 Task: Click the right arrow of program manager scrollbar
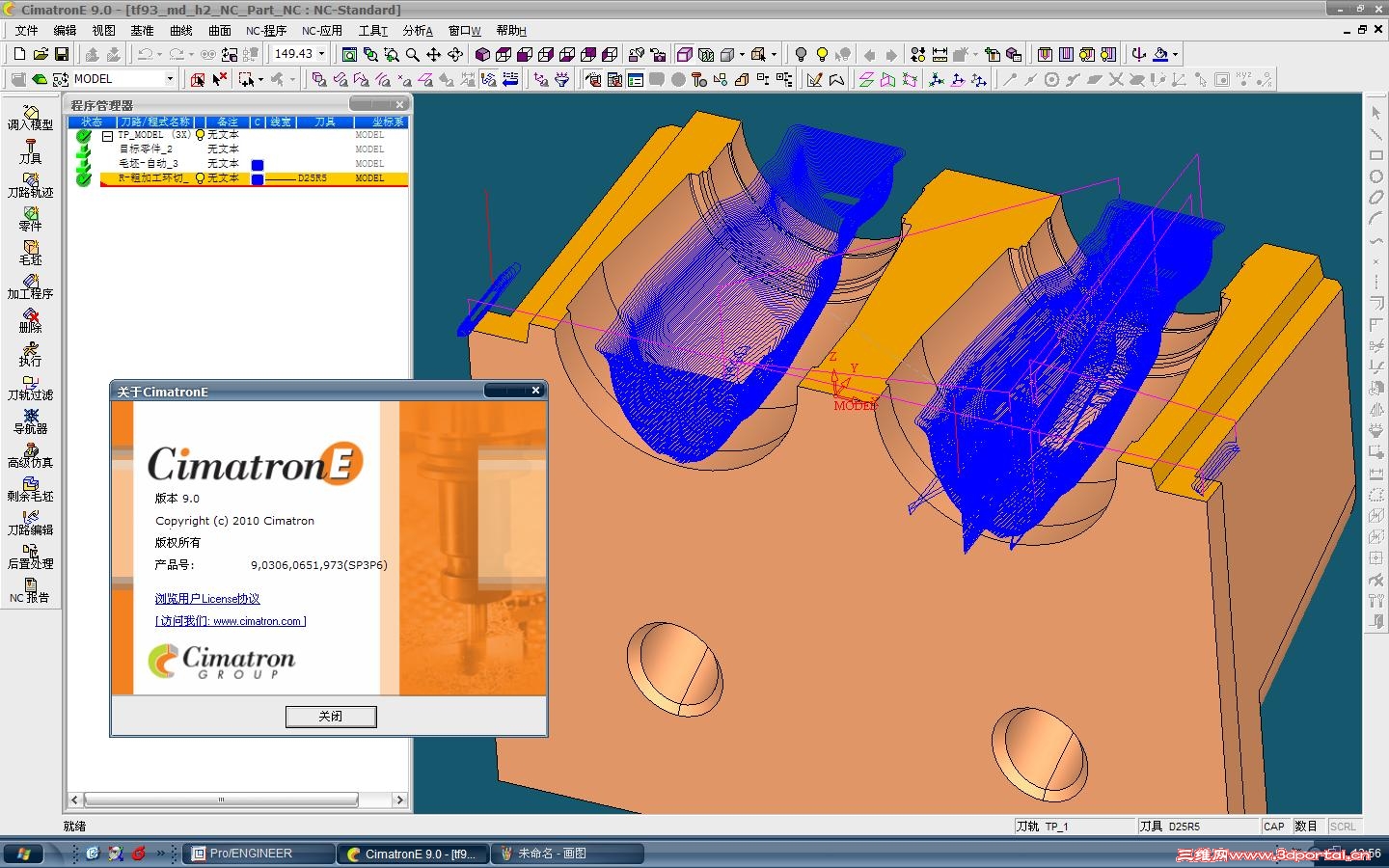(x=399, y=800)
